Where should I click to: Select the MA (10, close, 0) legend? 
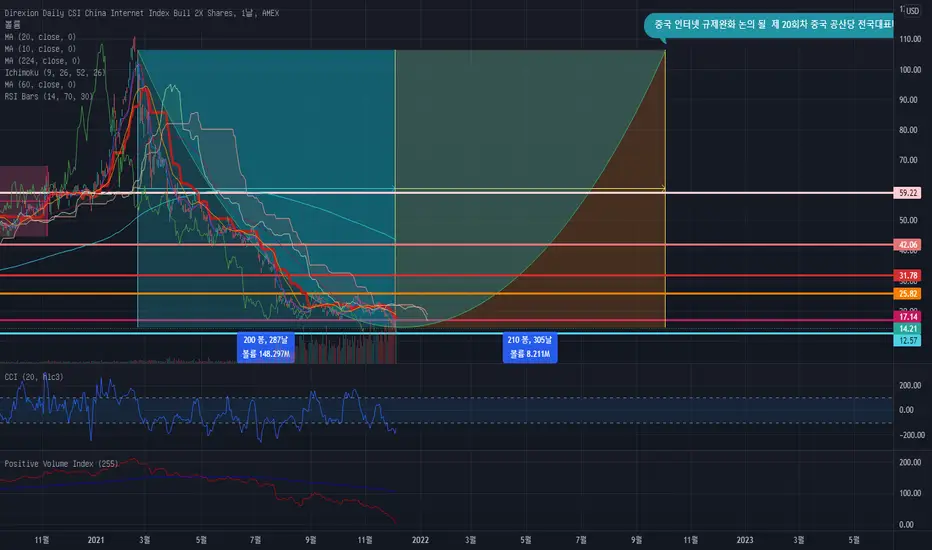[40, 49]
